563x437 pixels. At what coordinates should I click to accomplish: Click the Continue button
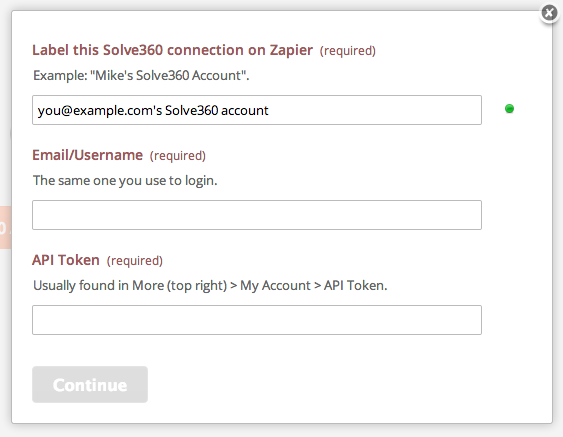(x=90, y=384)
